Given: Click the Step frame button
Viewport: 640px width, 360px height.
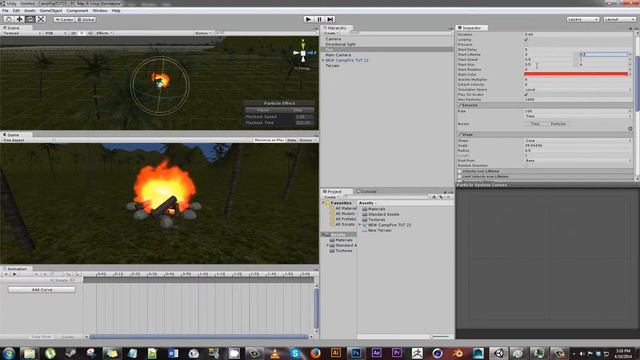Looking at the screenshot, I should pos(330,19).
